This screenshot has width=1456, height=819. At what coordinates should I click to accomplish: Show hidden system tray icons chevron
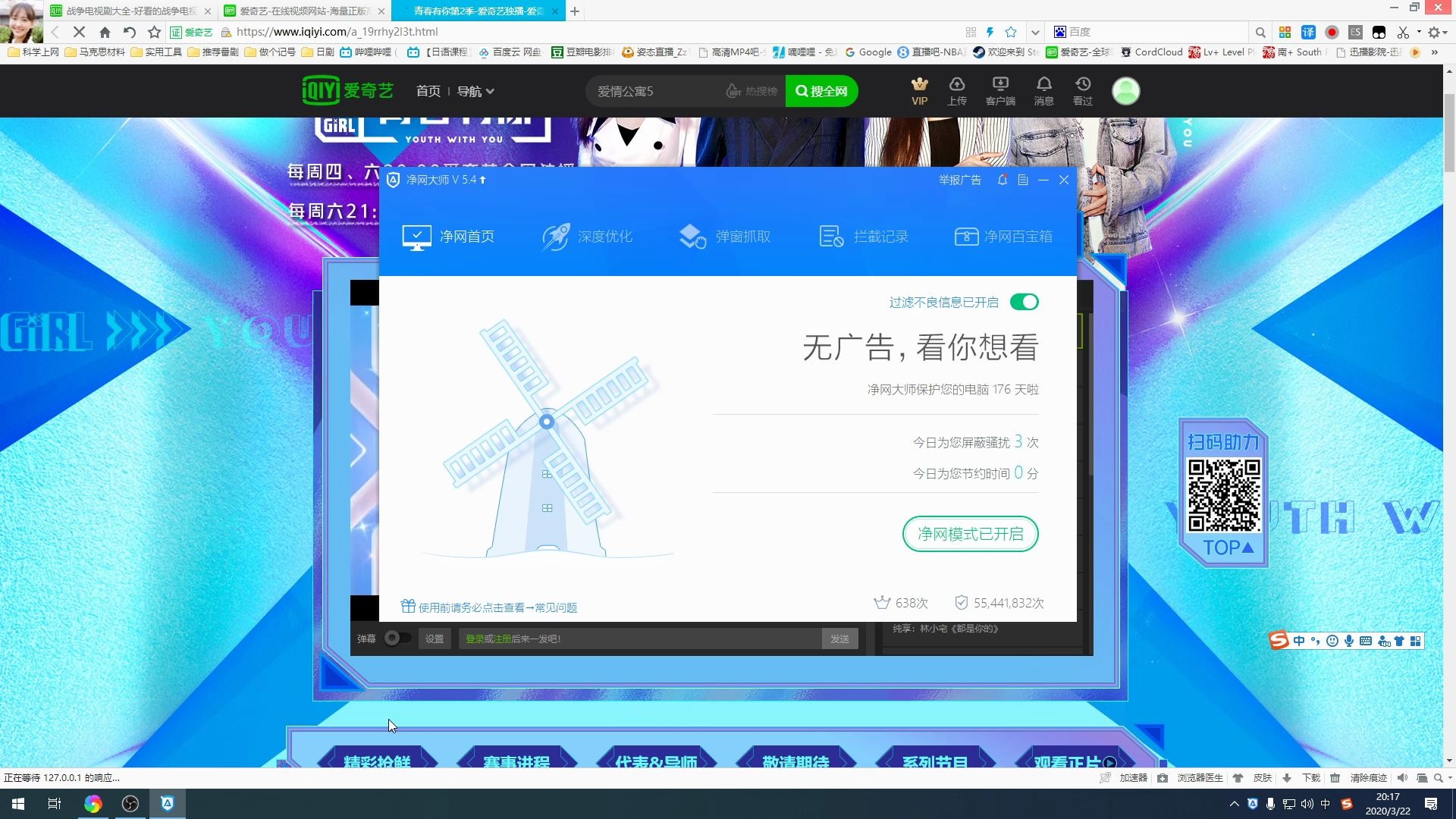(1234, 804)
